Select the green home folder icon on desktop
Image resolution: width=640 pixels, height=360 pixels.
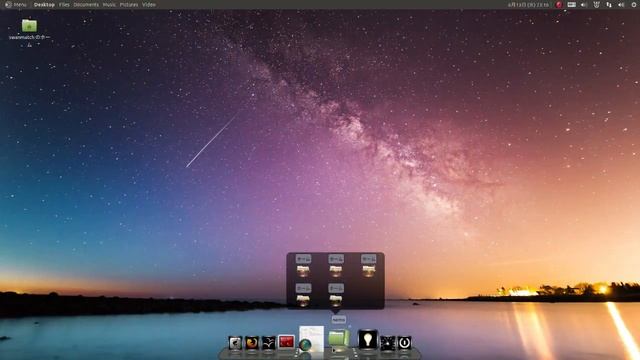tap(29, 25)
